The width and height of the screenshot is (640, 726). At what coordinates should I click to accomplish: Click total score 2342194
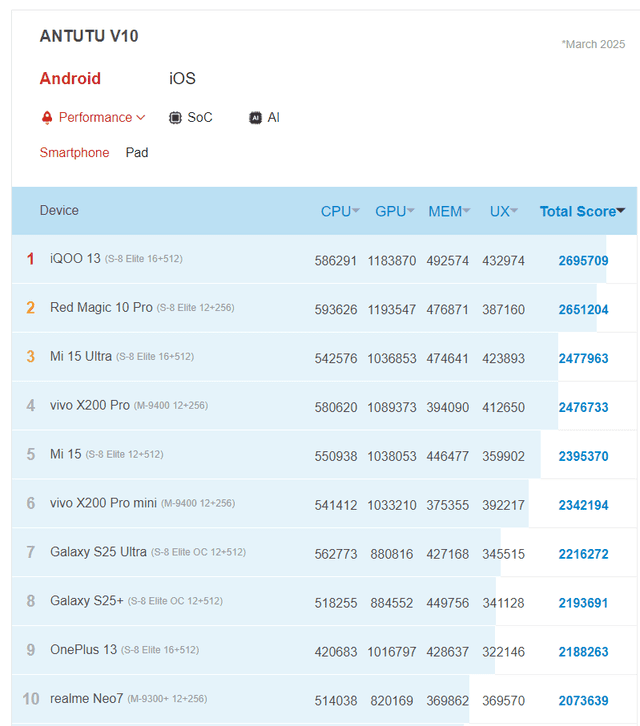click(583, 505)
